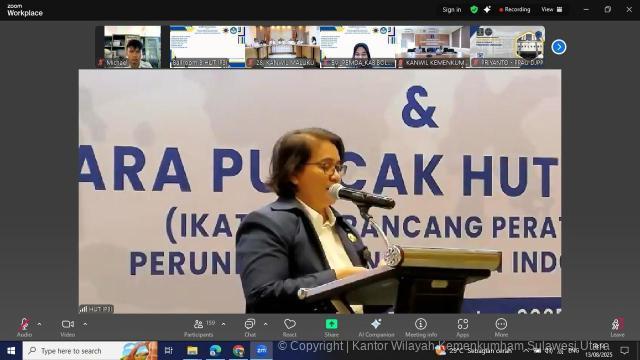Open the Apps panel
This screenshot has width=640, height=360.
point(462,328)
